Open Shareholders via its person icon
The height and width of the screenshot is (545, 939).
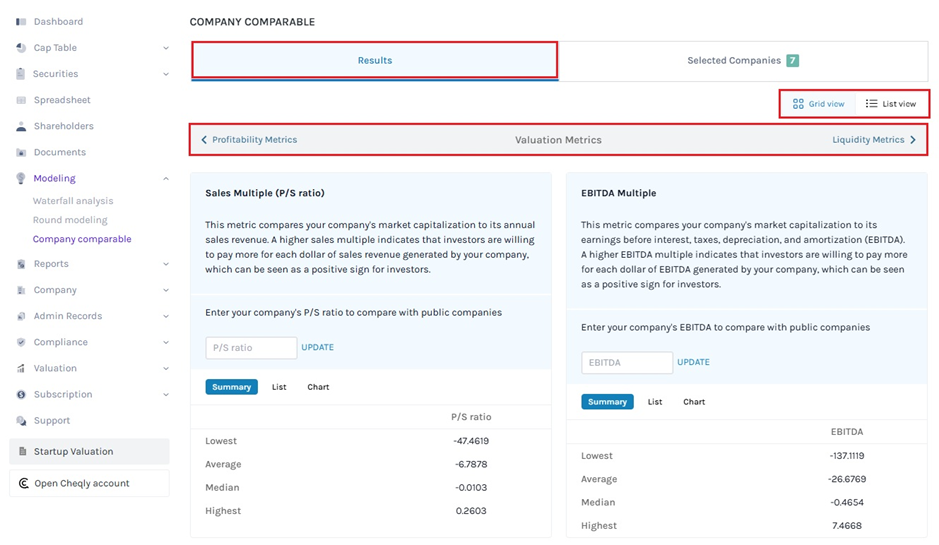[22, 127]
